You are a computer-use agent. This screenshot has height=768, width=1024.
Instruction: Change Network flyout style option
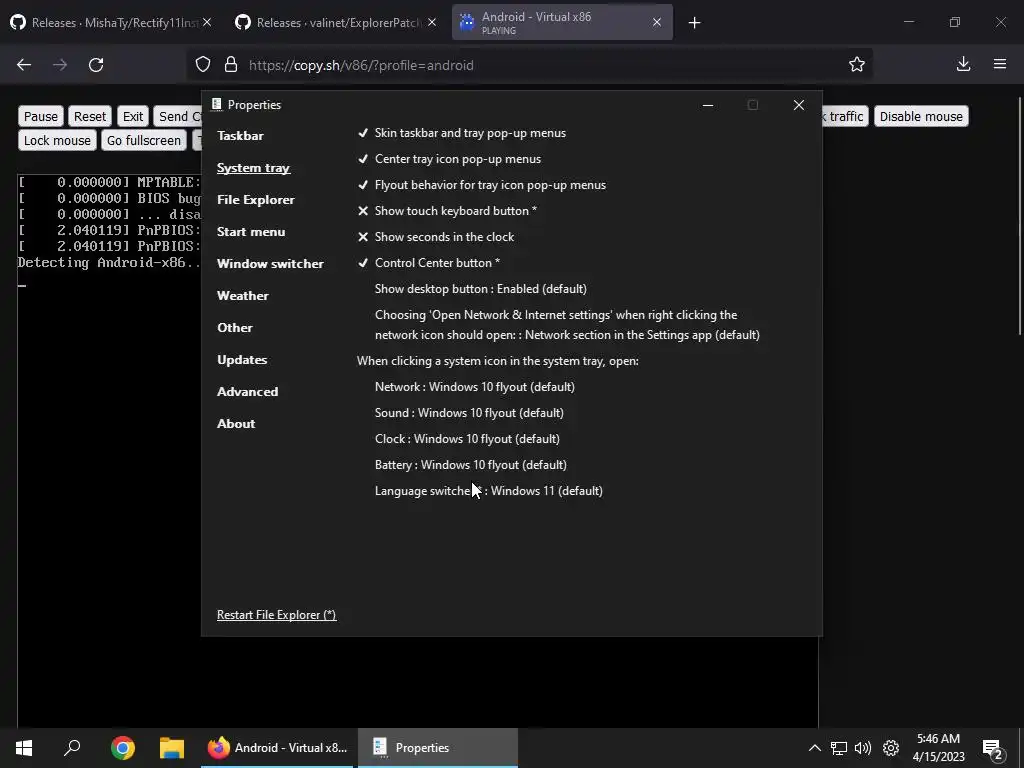click(x=475, y=387)
